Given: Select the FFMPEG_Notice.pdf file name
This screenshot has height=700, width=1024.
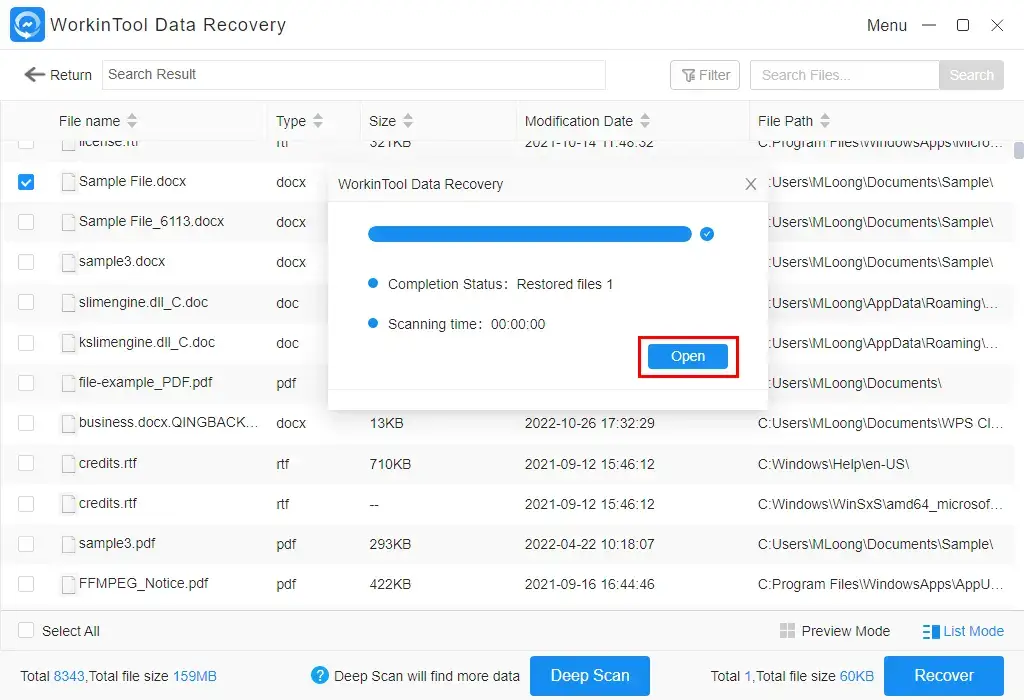Looking at the screenshot, I should coord(143,583).
